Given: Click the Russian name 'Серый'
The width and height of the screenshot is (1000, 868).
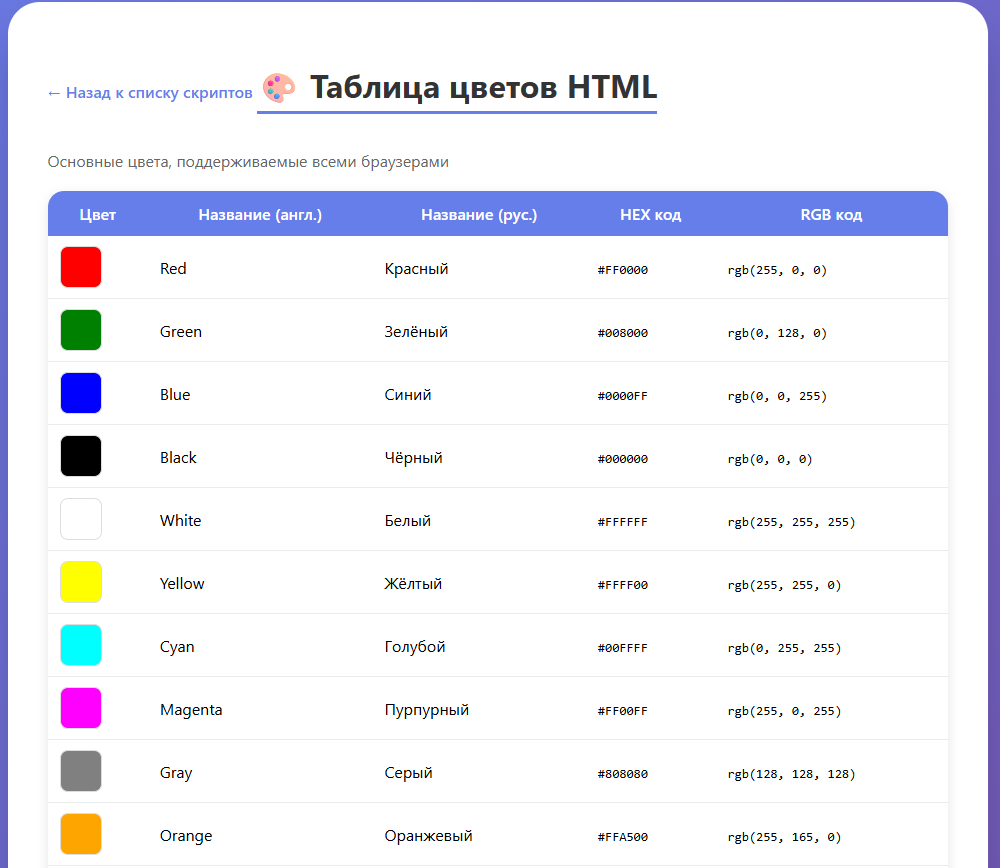Looking at the screenshot, I should 408,773.
